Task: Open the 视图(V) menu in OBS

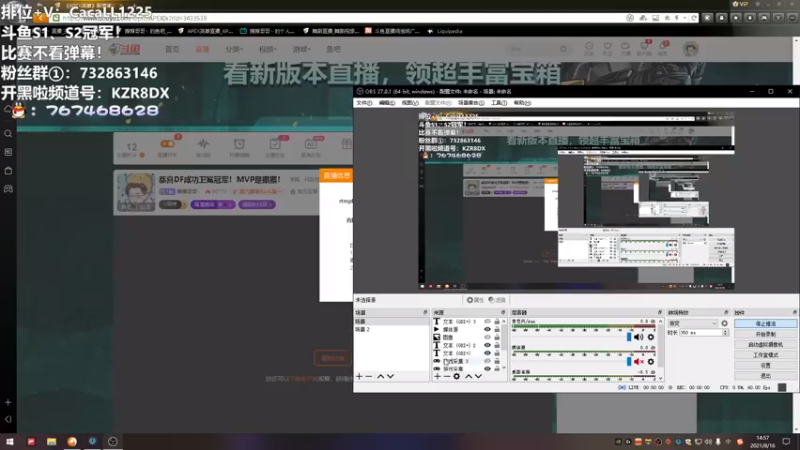Action: [410, 103]
